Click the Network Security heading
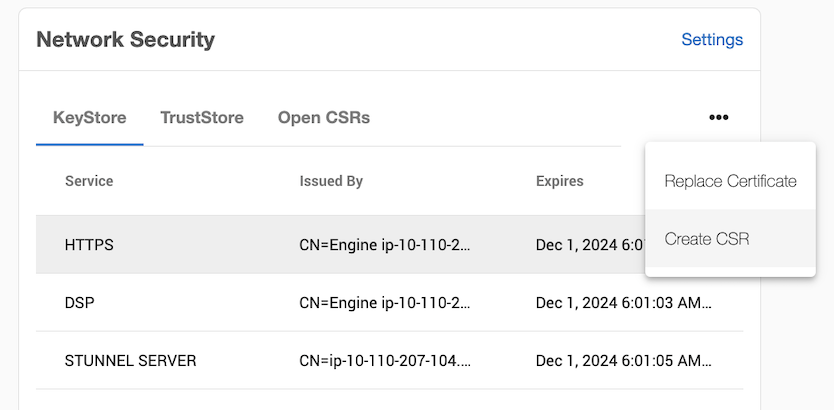The height and width of the screenshot is (410, 834). click(x=125, y=40)
